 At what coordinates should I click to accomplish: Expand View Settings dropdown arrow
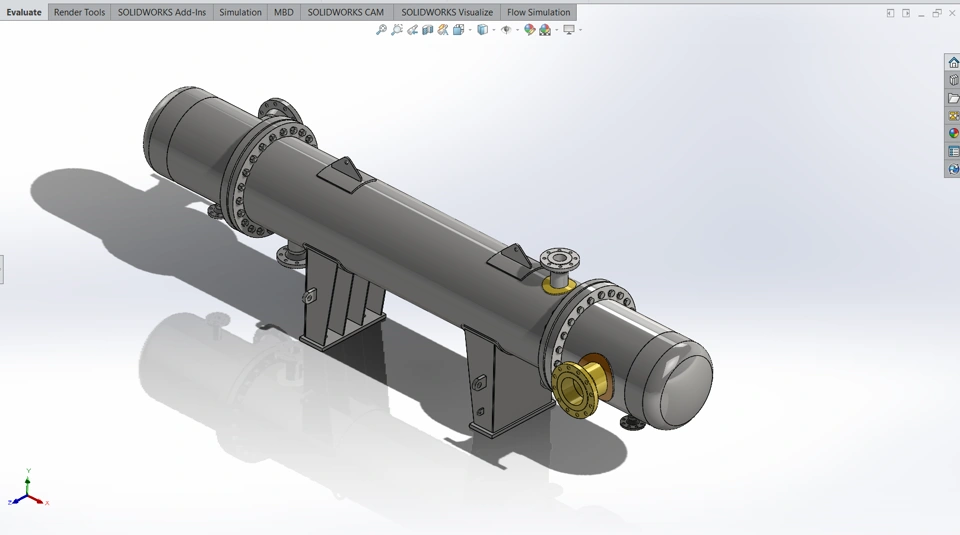click(x=580, y=30)
